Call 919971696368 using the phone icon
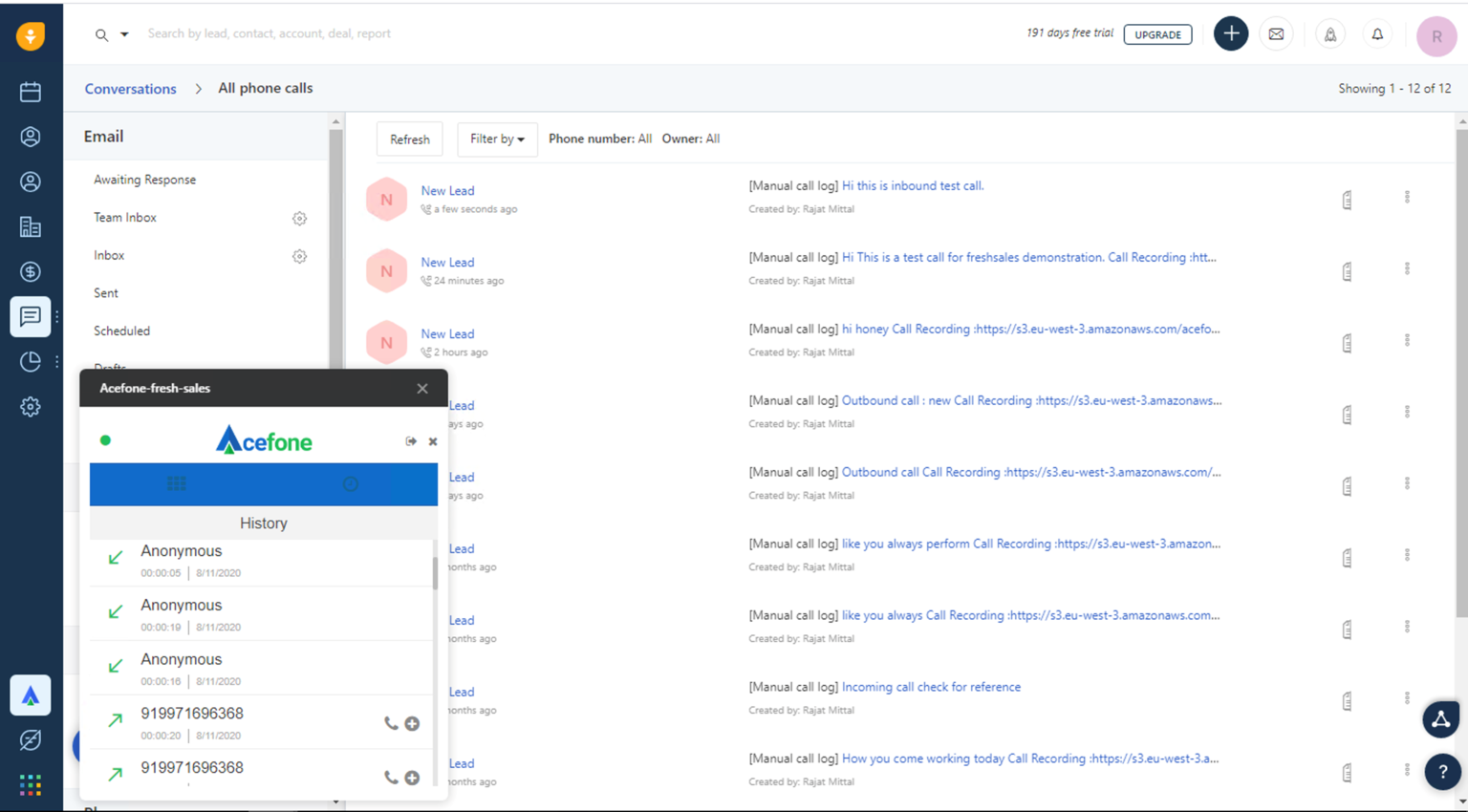The width and height of the screenshot is (1468, 812). tap(391, 723)
